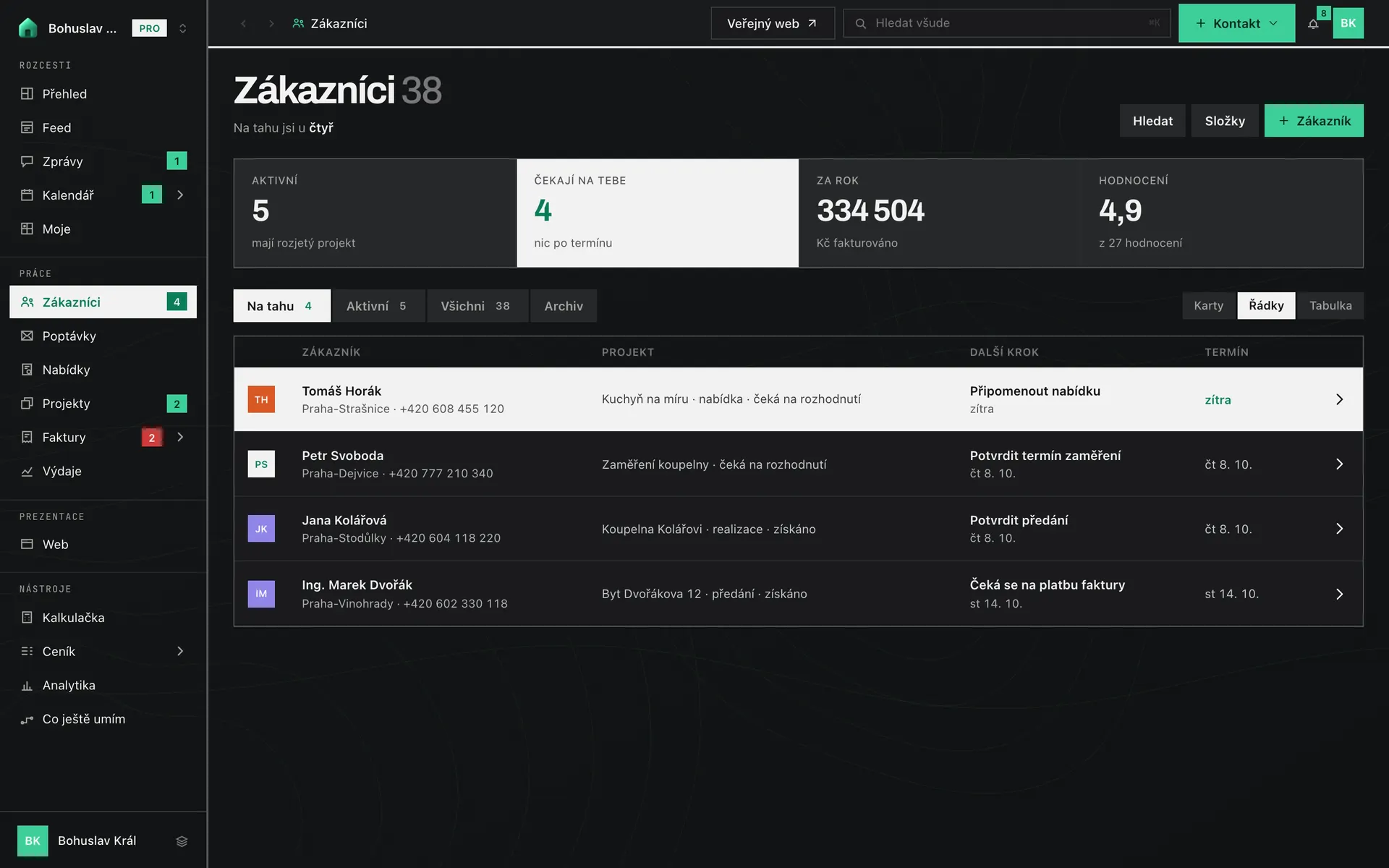Click the Složky button
Image resolution: width=1389 pixels, height=868 pixels.
click(1225, 121)
